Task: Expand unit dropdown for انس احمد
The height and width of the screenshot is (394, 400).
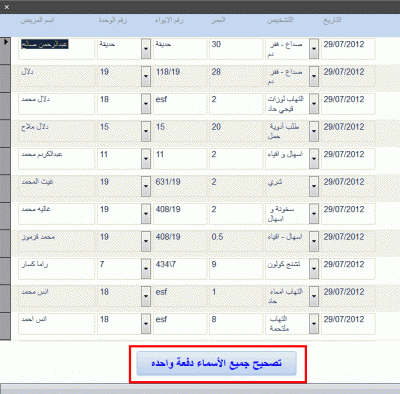Action: (146, 324)
